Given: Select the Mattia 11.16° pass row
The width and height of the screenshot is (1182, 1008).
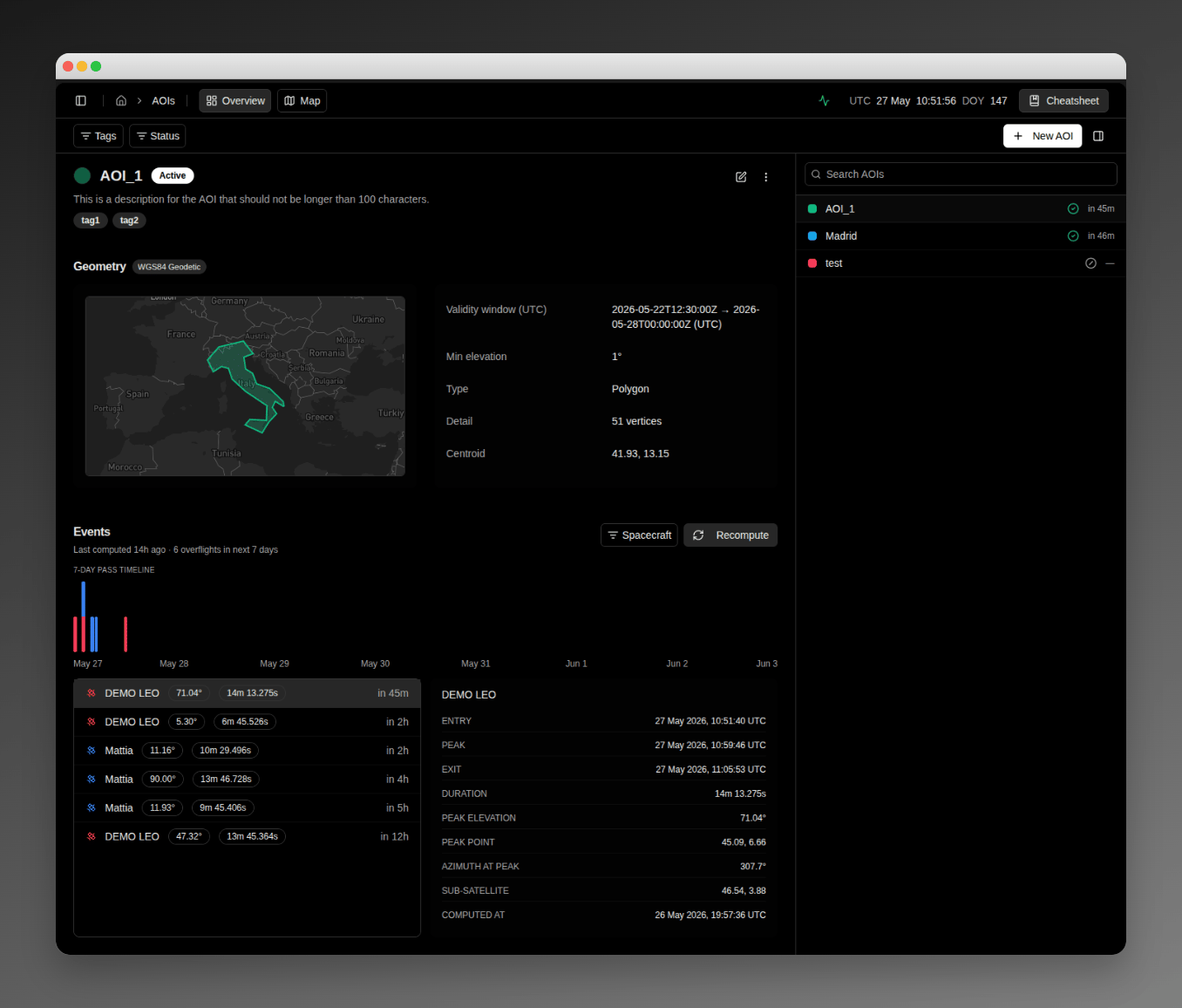Looking at the screenshot, I should [x=248, y=751].
